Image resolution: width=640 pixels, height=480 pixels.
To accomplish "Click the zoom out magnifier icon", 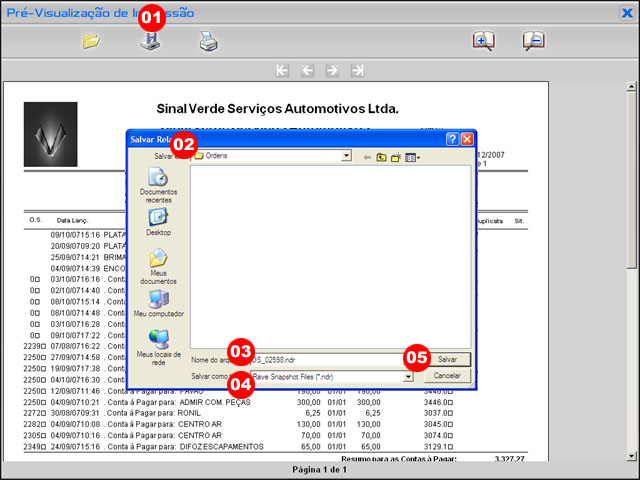I will 533,41.
